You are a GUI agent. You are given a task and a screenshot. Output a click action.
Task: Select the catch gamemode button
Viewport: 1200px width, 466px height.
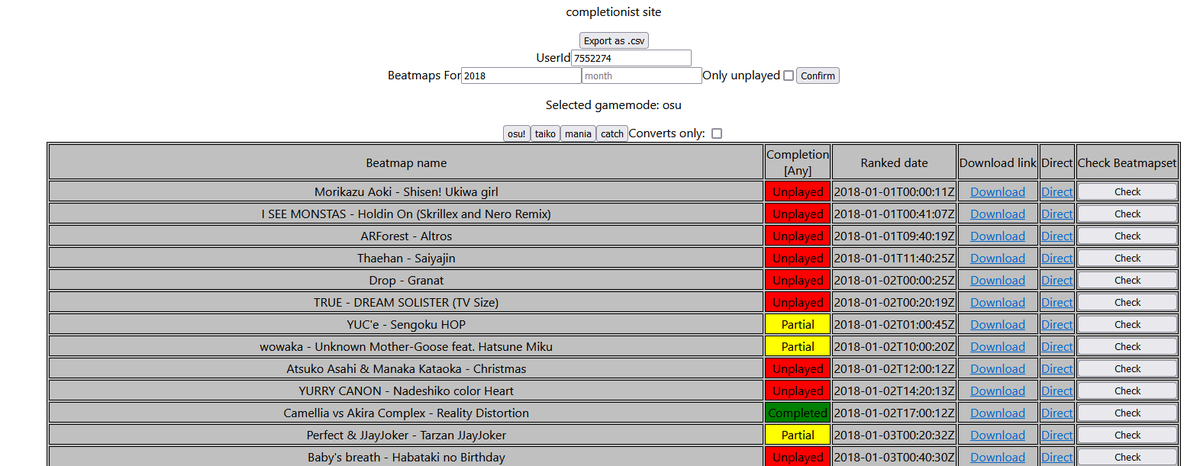coord(612,134)
